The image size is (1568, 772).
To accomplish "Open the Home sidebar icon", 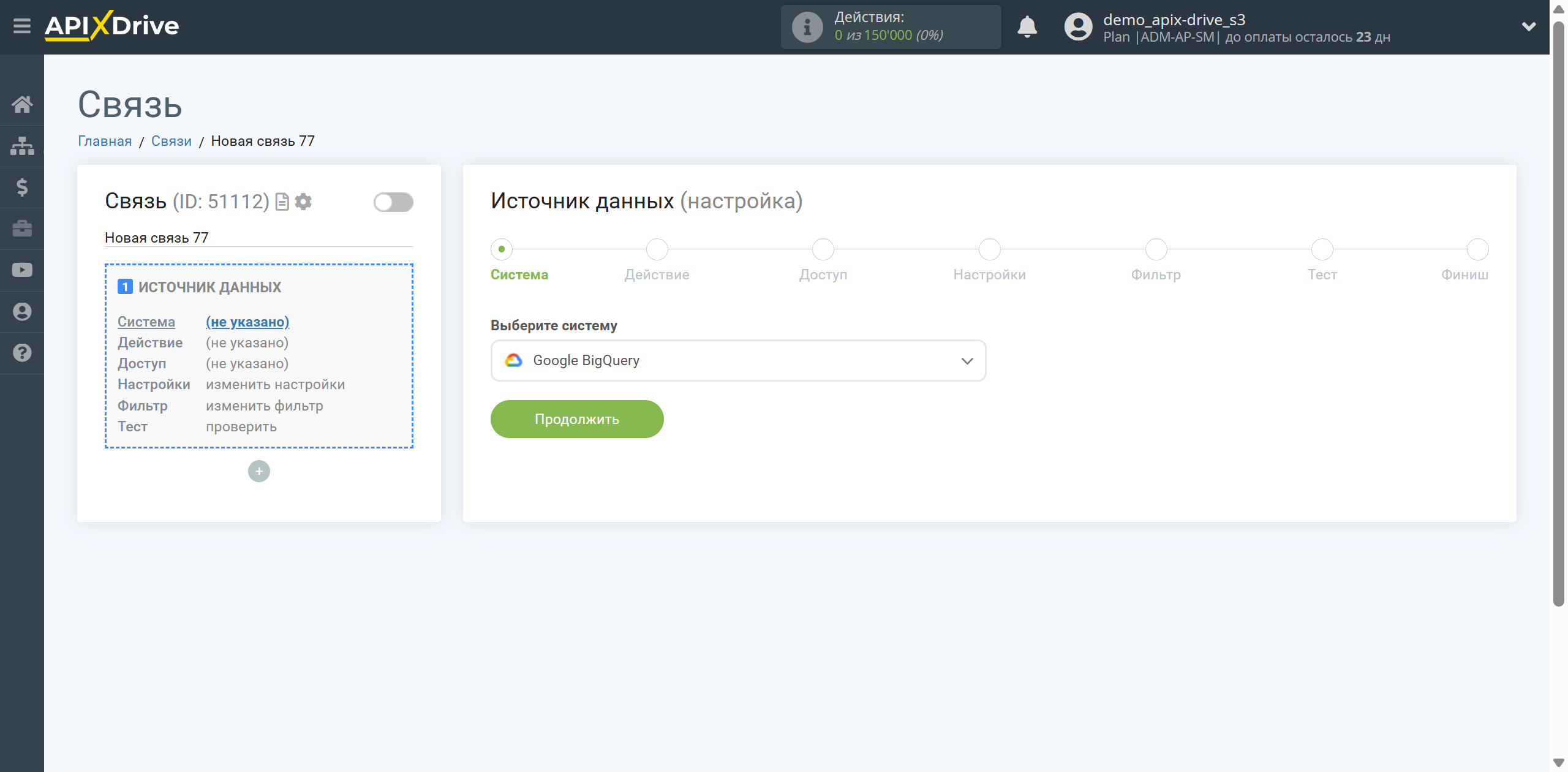I will [22, 104].
